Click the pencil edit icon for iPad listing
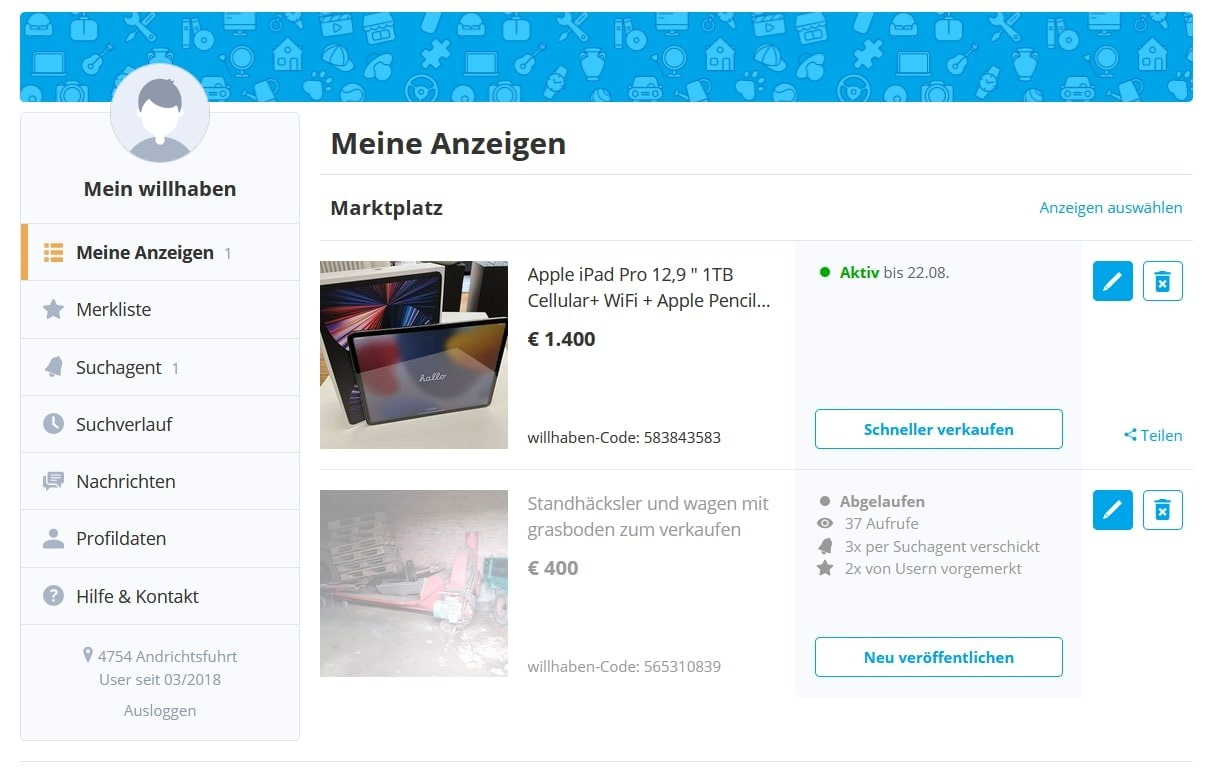Viewport: 1208px width, 778px height. coord(1112,281)
